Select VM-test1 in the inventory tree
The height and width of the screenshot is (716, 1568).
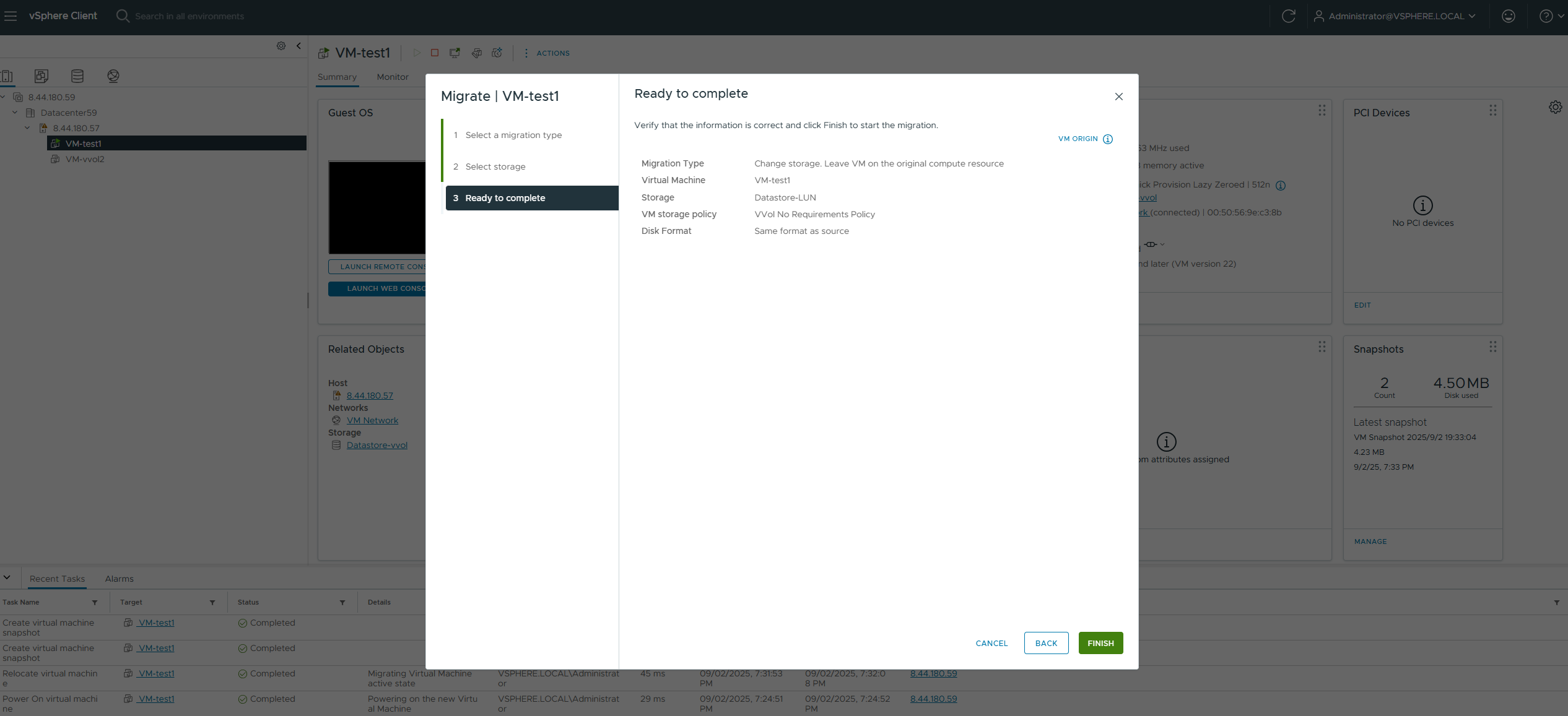click(x=176, y=144)
